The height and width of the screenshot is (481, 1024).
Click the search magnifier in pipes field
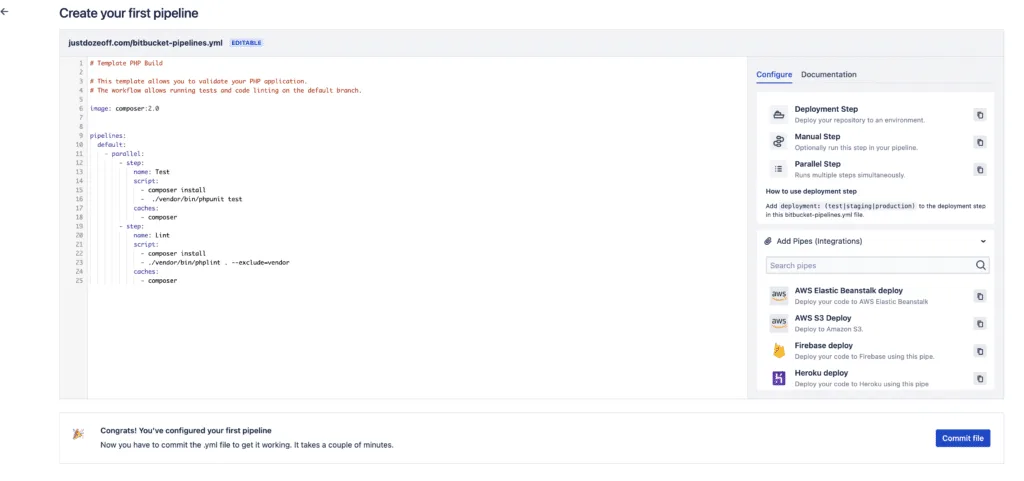980,265
